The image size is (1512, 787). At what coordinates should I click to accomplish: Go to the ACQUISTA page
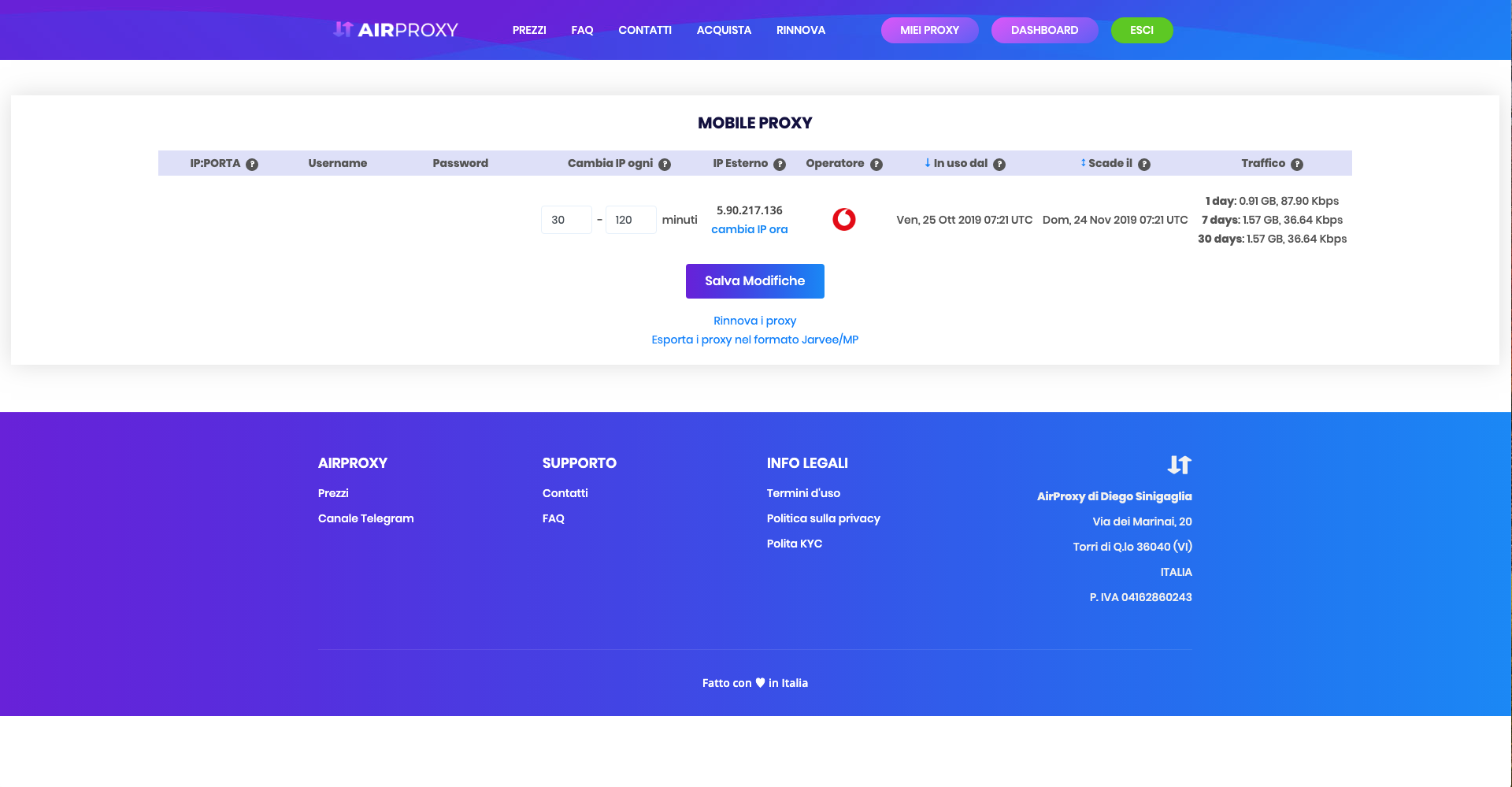pos(724,30)
